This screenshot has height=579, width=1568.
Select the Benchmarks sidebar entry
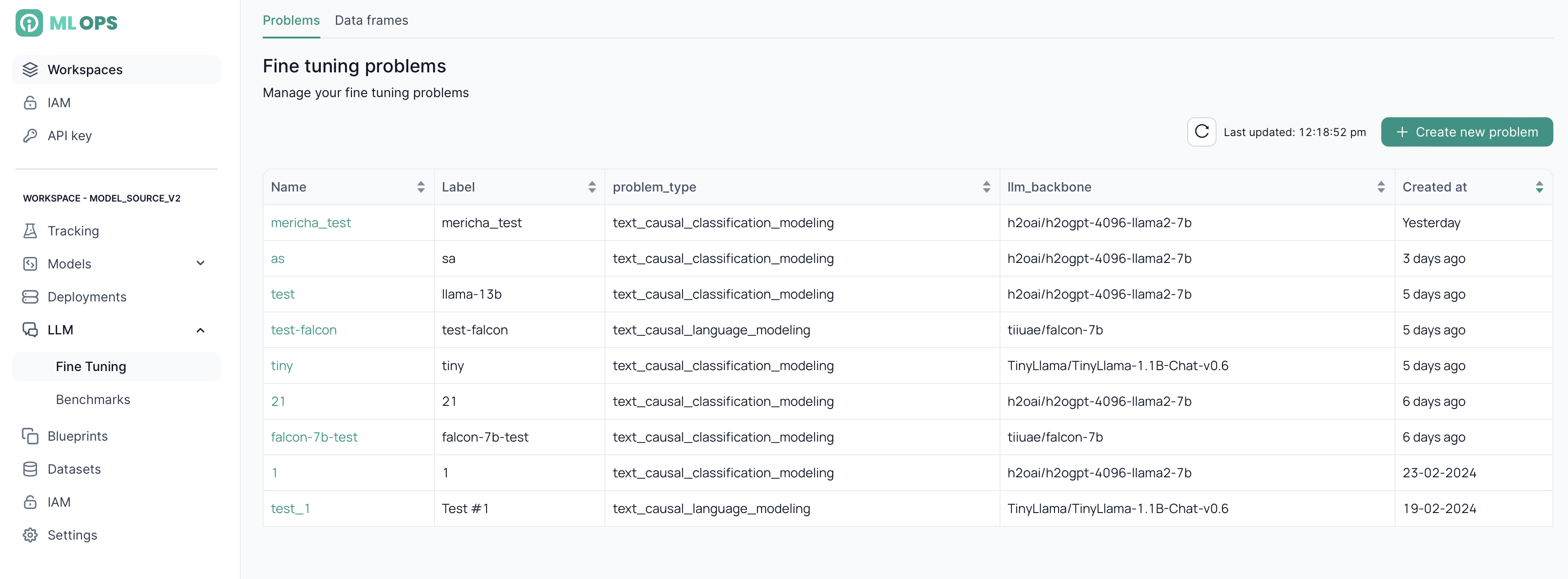pos(92,399)
